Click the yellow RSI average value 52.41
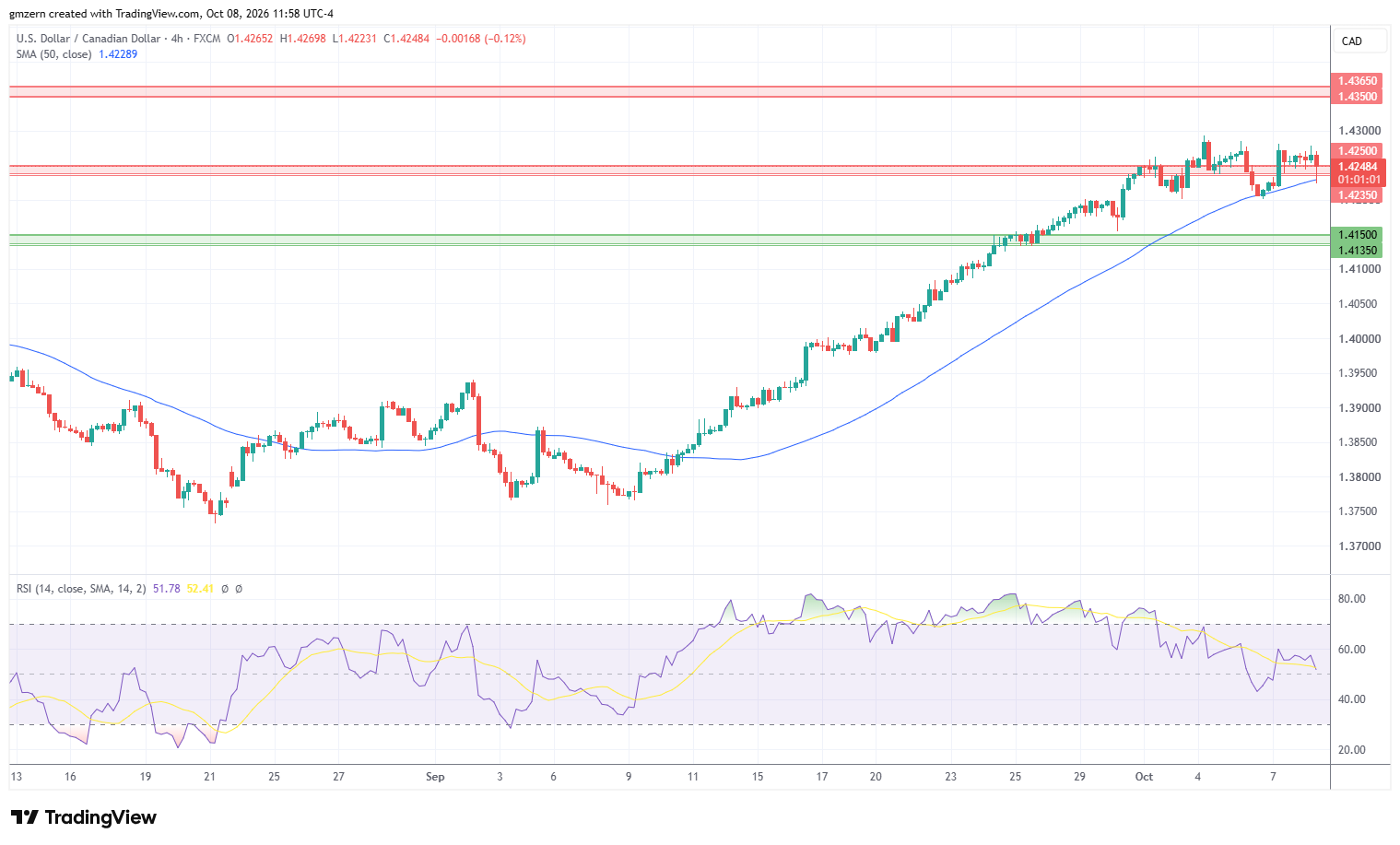Image resolution: width=1400 pixels, height=845 pixels. pos(200,589)
